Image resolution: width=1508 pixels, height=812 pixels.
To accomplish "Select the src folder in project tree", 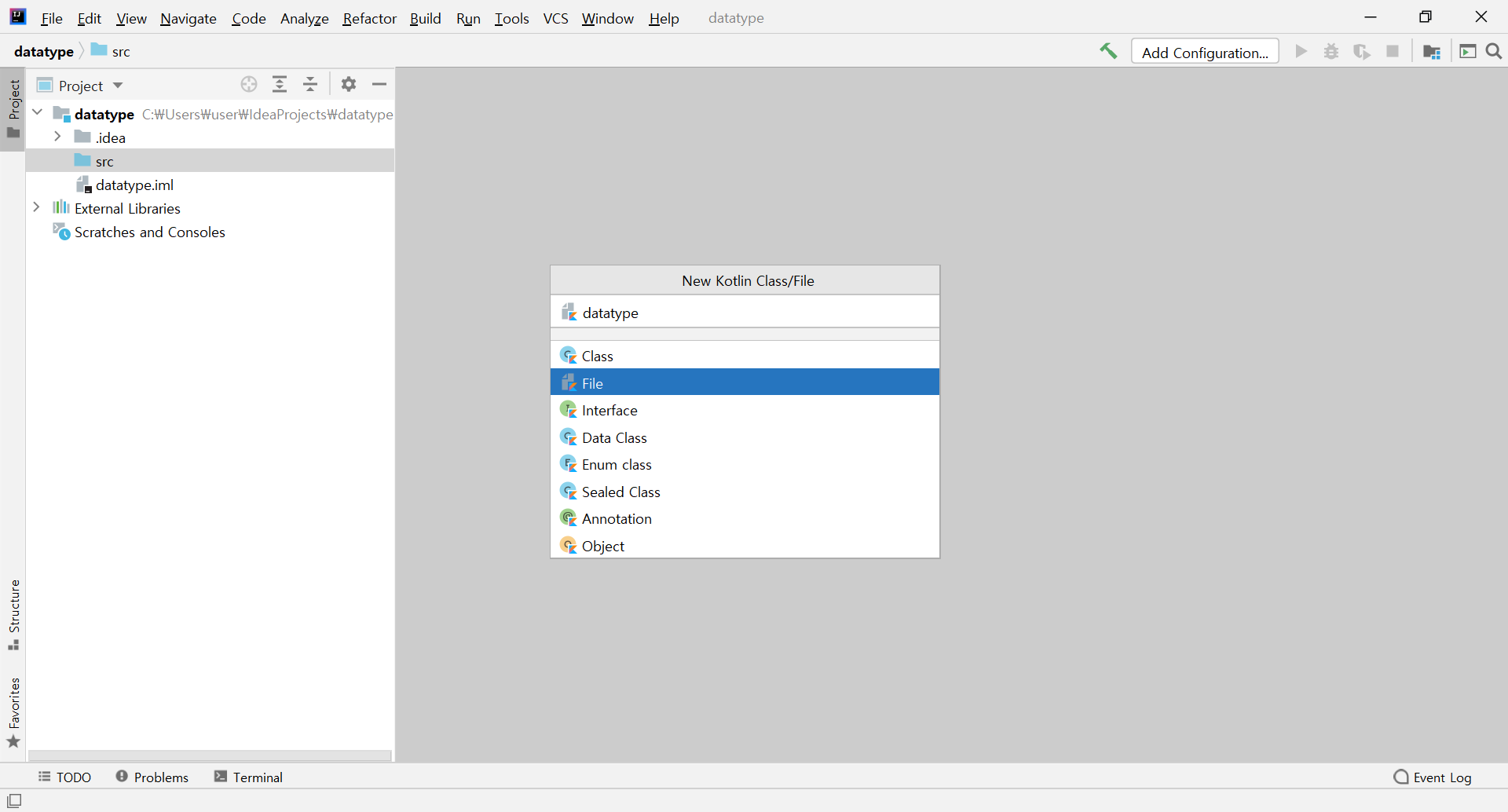I will click(210, 161).
